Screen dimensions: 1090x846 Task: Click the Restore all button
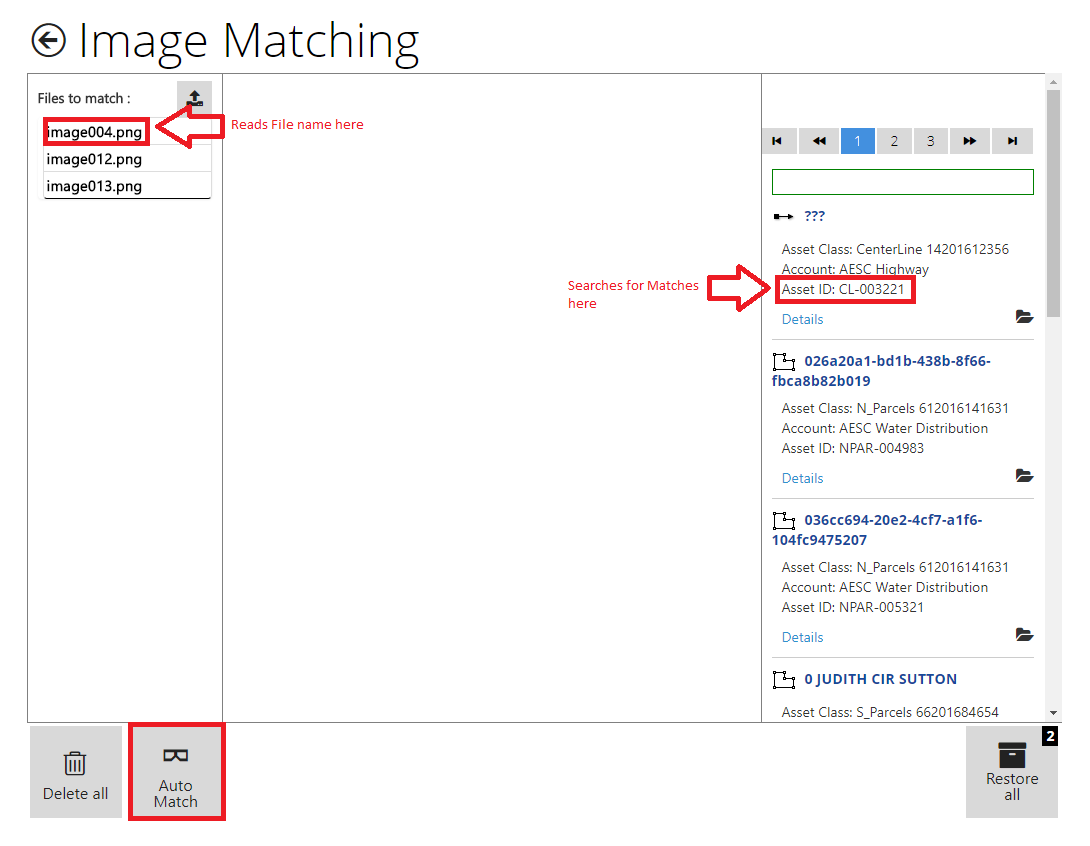1011,772
